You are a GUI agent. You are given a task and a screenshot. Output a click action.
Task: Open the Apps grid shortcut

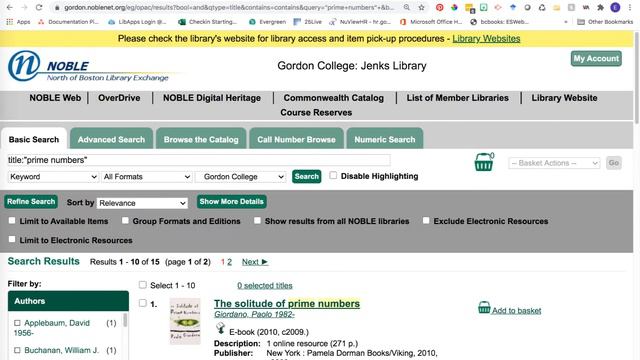point(18,22)
